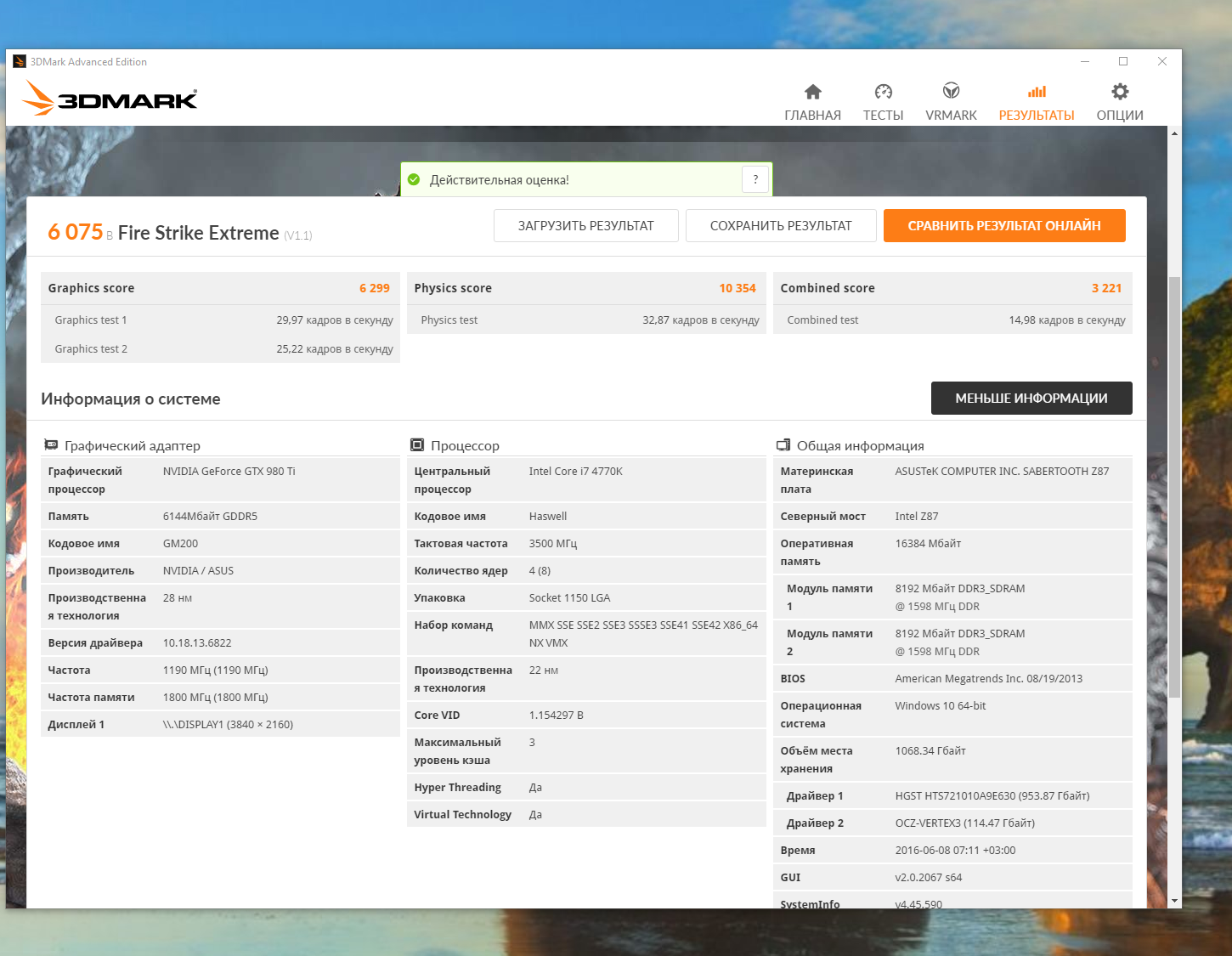The height and width of the screenshot is (956, 1232).
Task: Click the scrollbar up arrow
Action: (x=1174, y=133)
